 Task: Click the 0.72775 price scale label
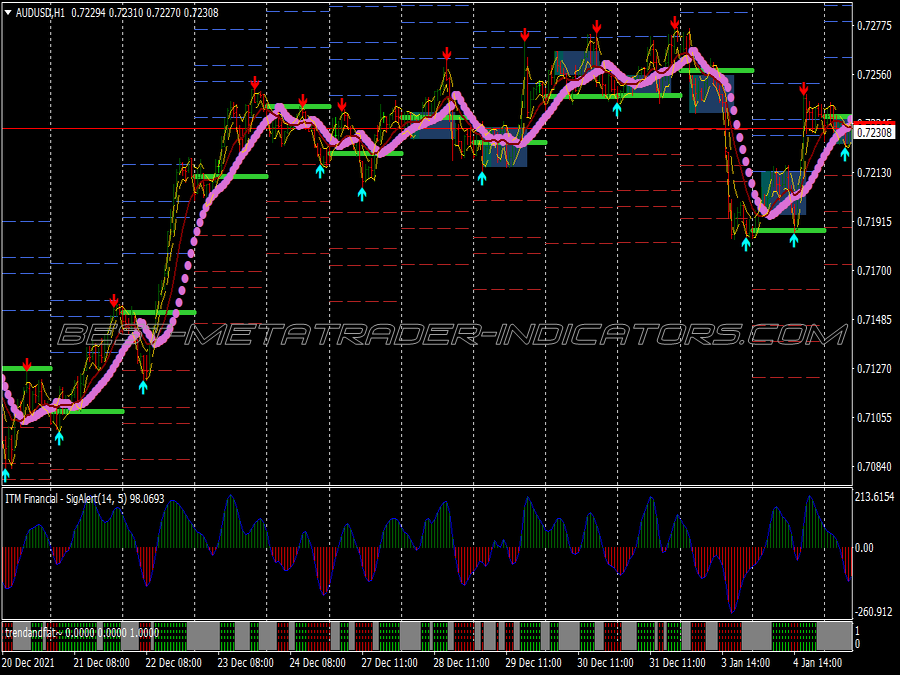click(874, 26)
